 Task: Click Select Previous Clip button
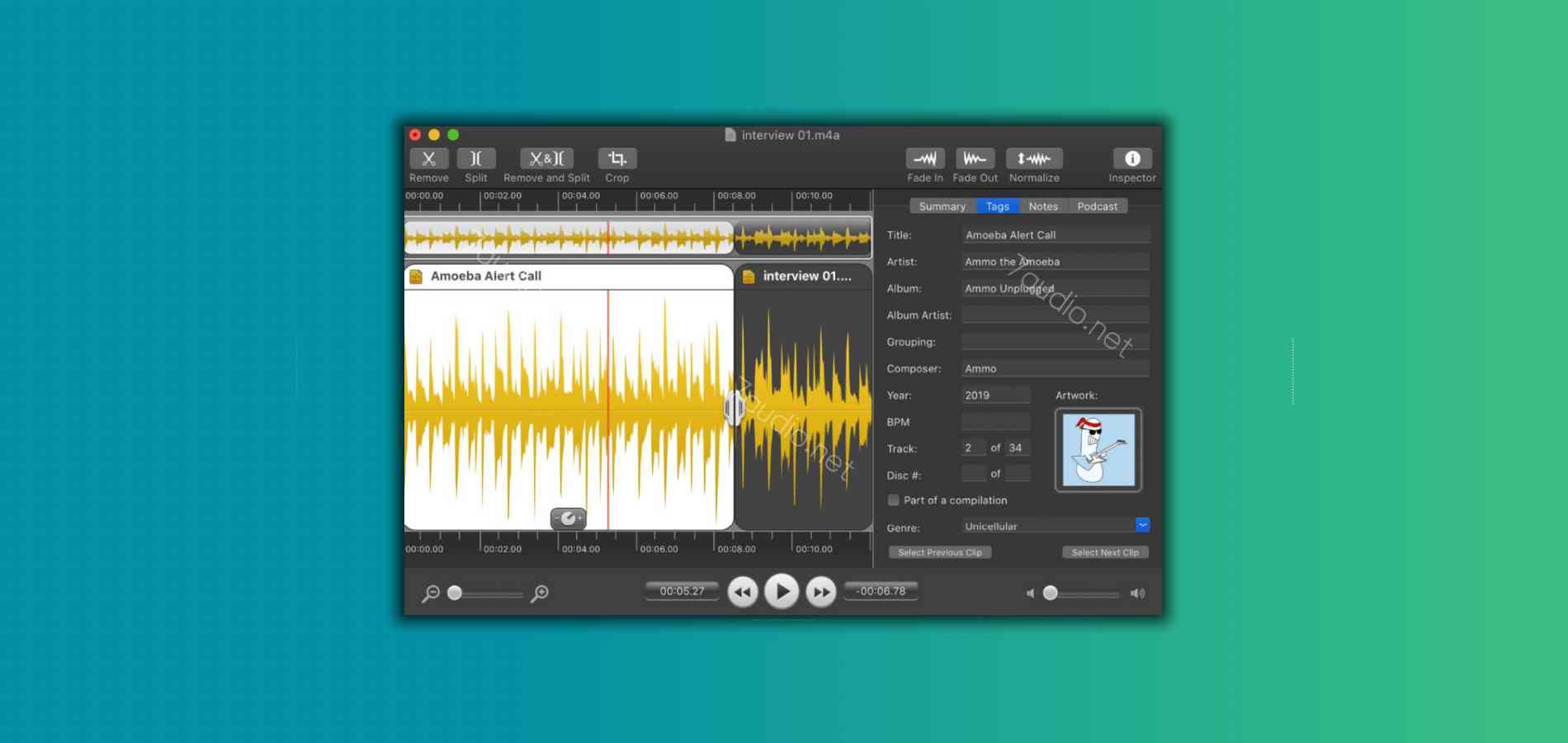[x=940, y=552]
